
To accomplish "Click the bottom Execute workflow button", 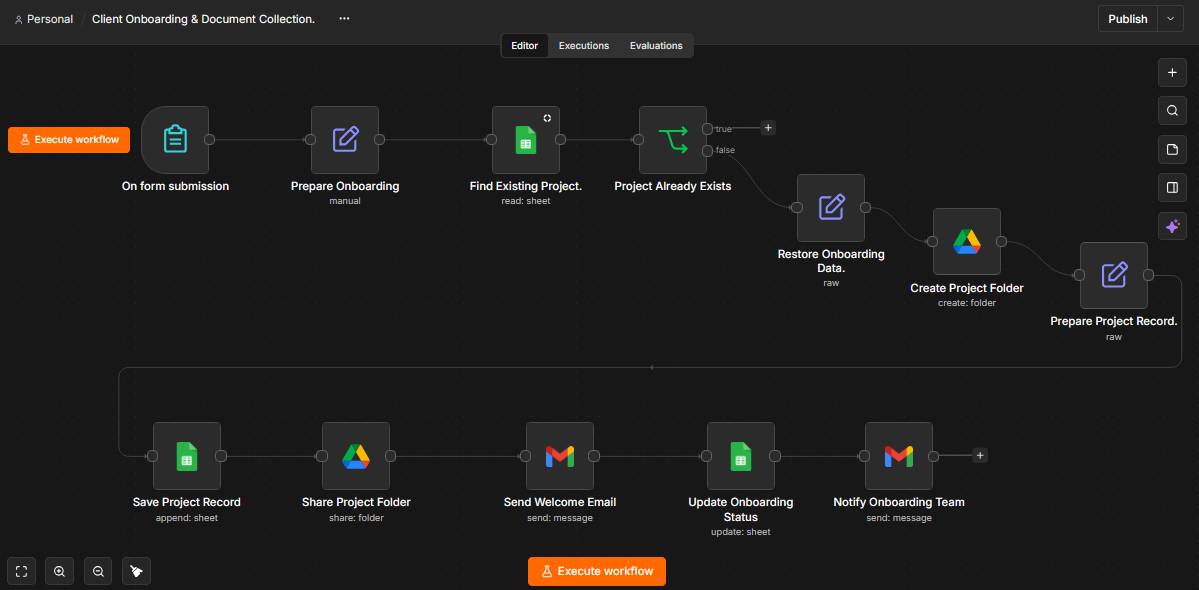I will (596, 571).
